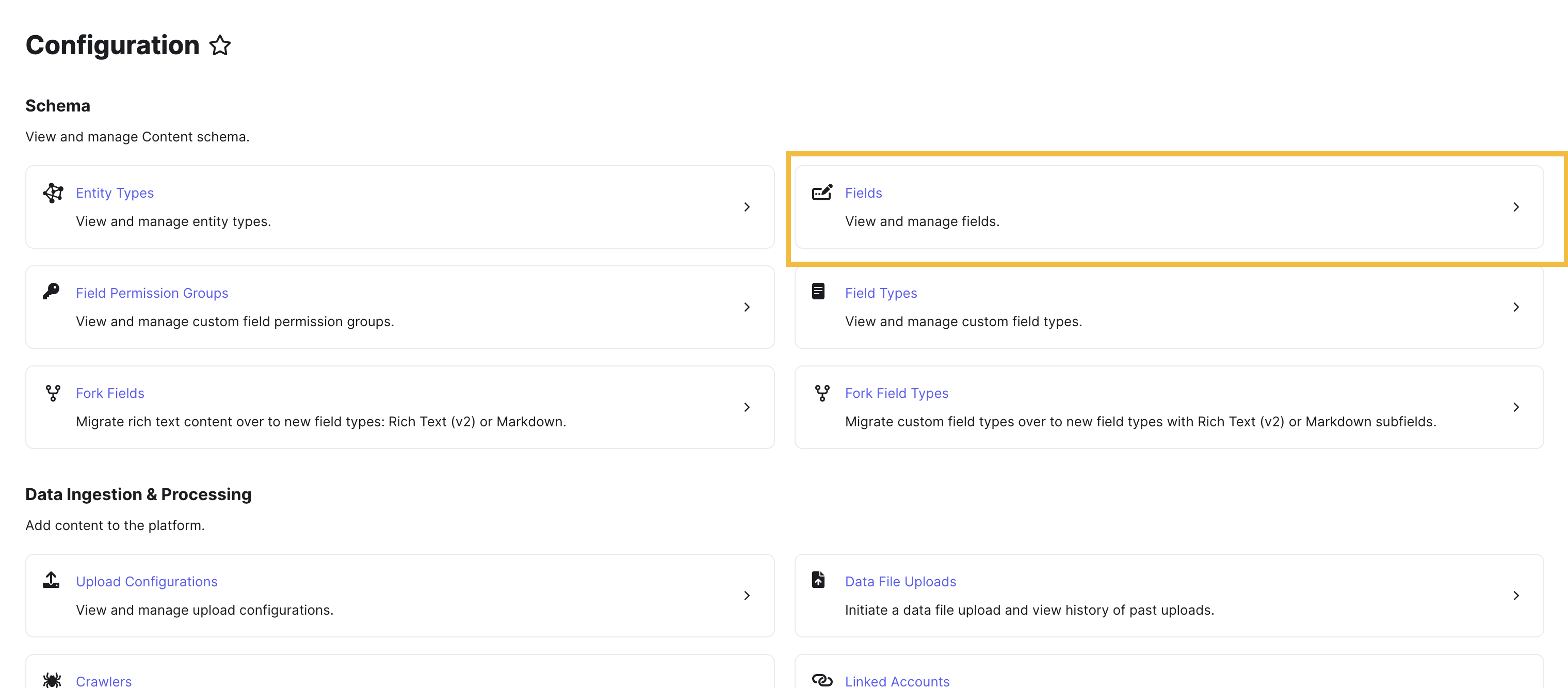Screen dimensions: 1568x688
Task: Click the chevron arrow on Fields card
Action: tap(1516, 207)
